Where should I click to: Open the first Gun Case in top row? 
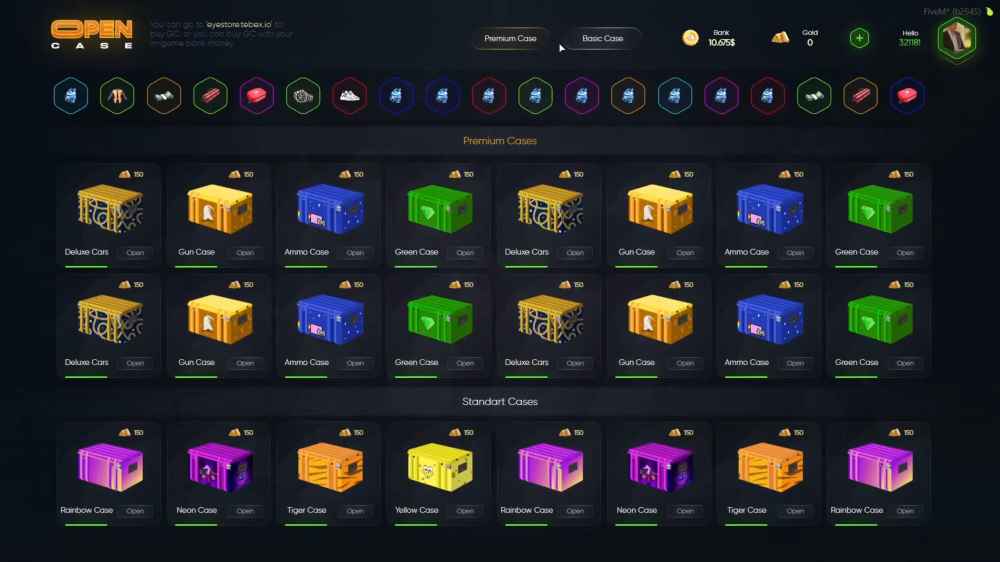[x=245, y=253]
